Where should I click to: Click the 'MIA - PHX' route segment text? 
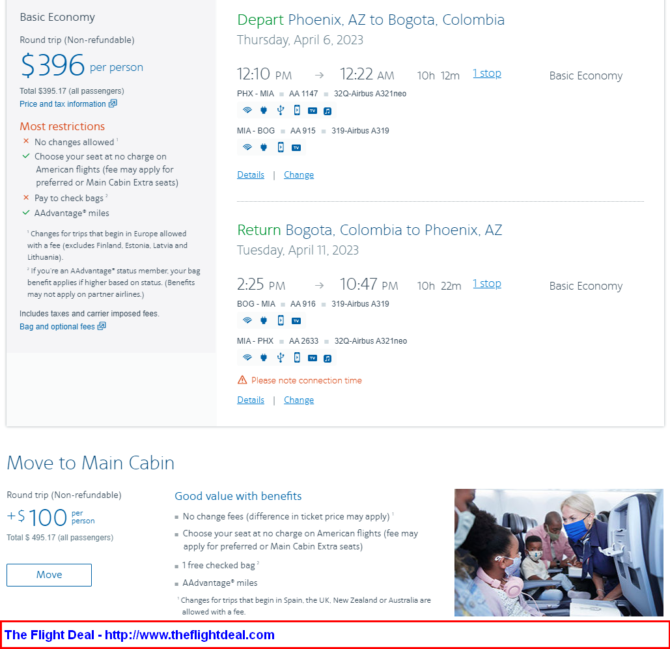click(255, 341)
